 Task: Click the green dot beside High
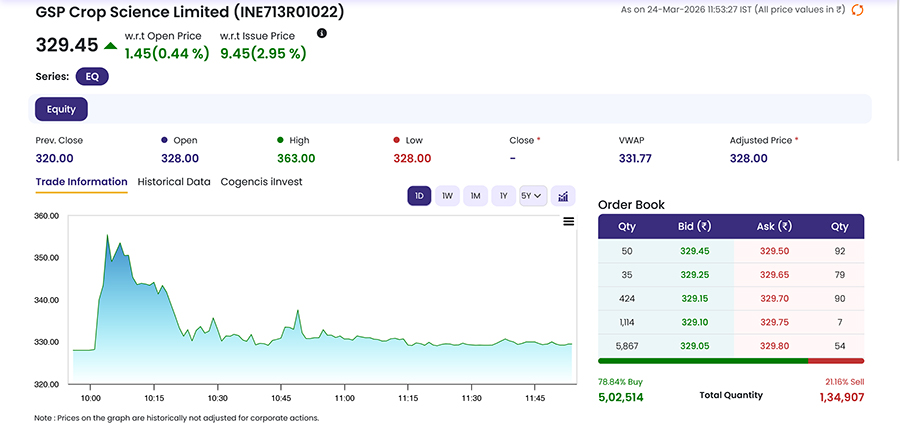point(280,141)
